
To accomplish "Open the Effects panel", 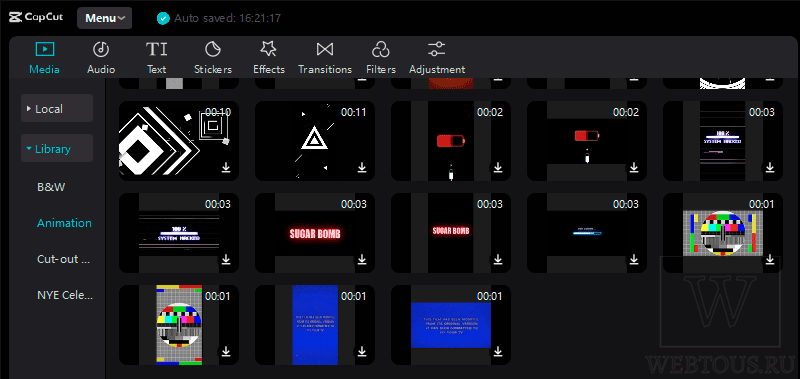I will coord(269,58).
